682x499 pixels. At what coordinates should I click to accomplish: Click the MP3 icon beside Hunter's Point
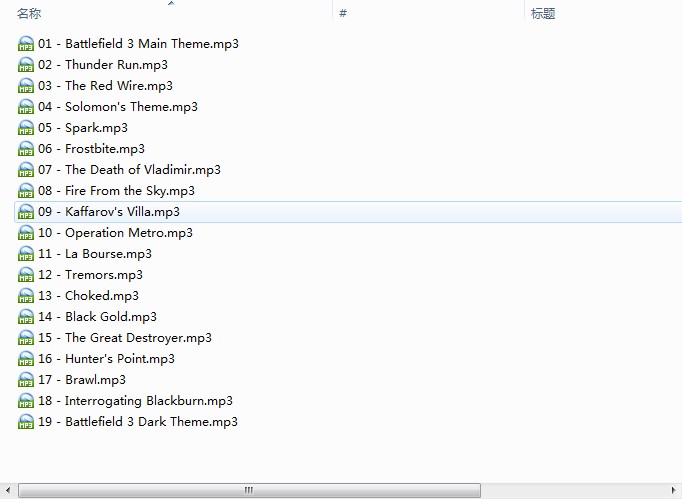coord(26,359)
